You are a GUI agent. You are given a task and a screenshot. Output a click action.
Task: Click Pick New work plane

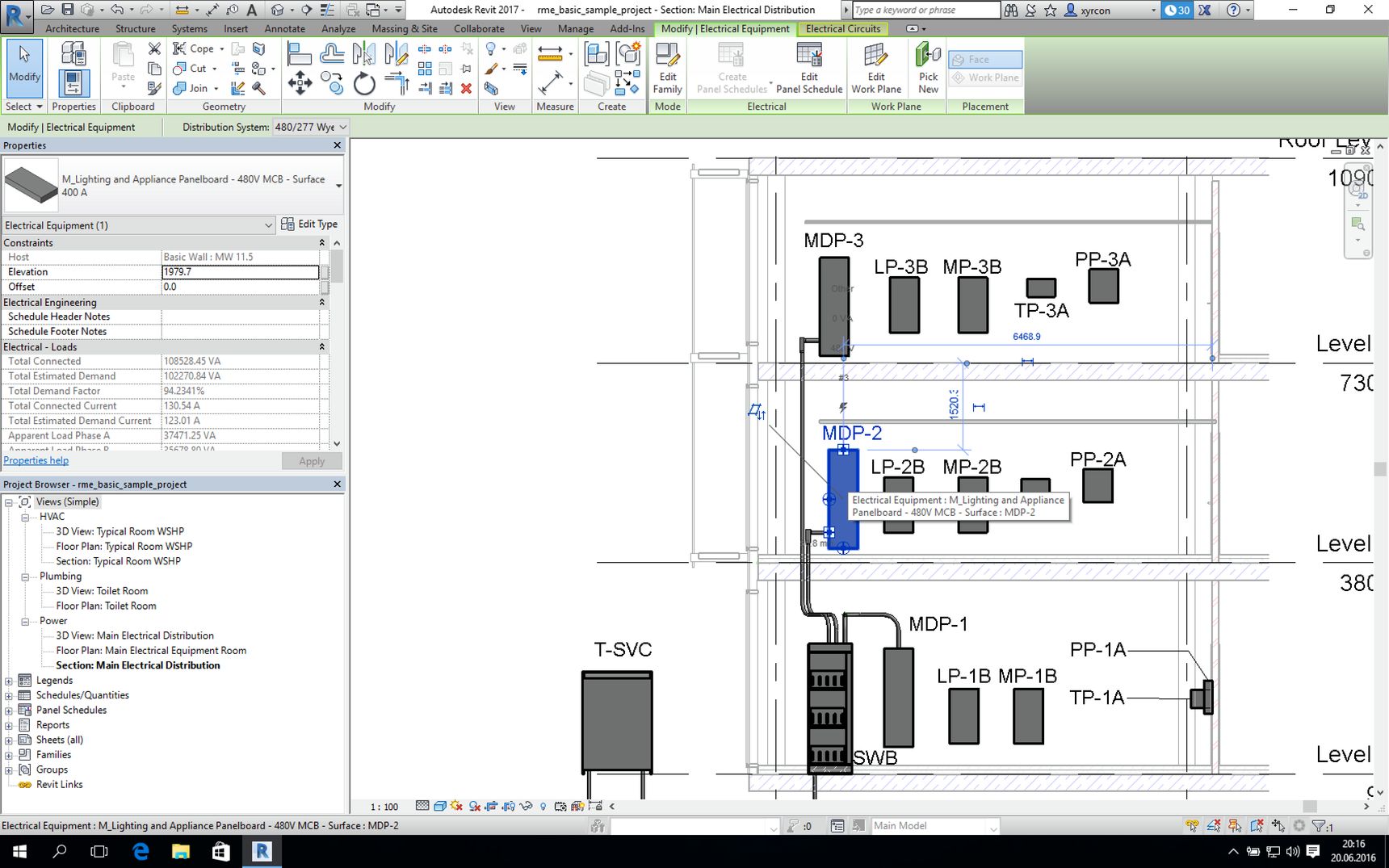coord(928,68)
